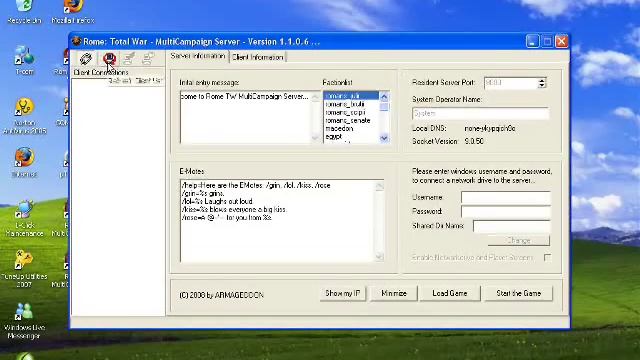This screenshot has height=360, width=640.
Task: Open the Tiscom desktop shortcut
Action: click(x=24, y=60)
